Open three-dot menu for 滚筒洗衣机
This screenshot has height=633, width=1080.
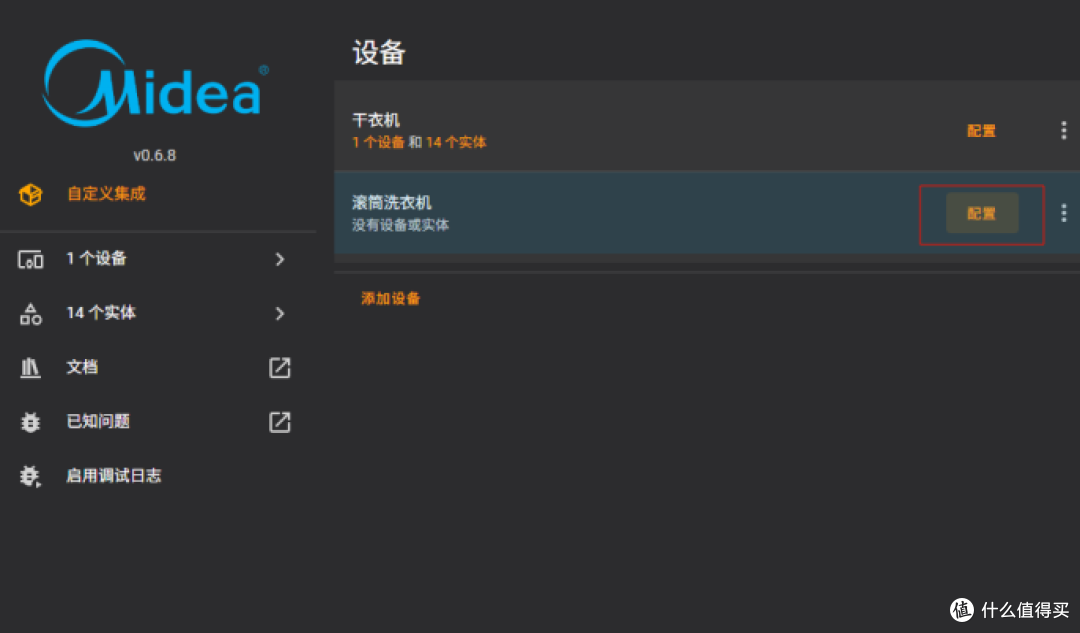coord(1063,213)
